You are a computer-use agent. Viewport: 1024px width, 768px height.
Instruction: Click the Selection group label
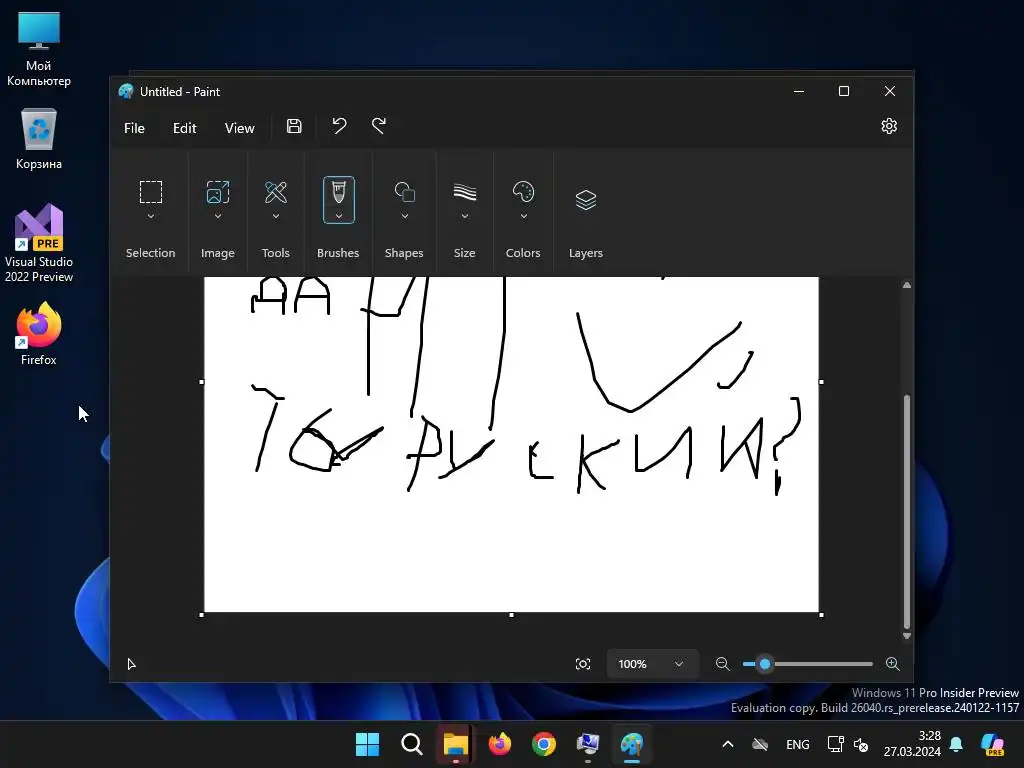pyautogui.click(x=150, y=253)
